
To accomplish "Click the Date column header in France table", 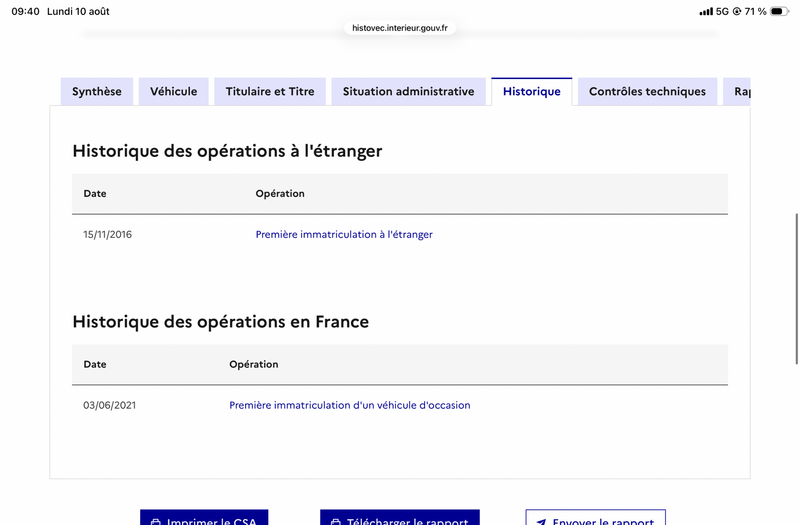I will click(95, 364).
